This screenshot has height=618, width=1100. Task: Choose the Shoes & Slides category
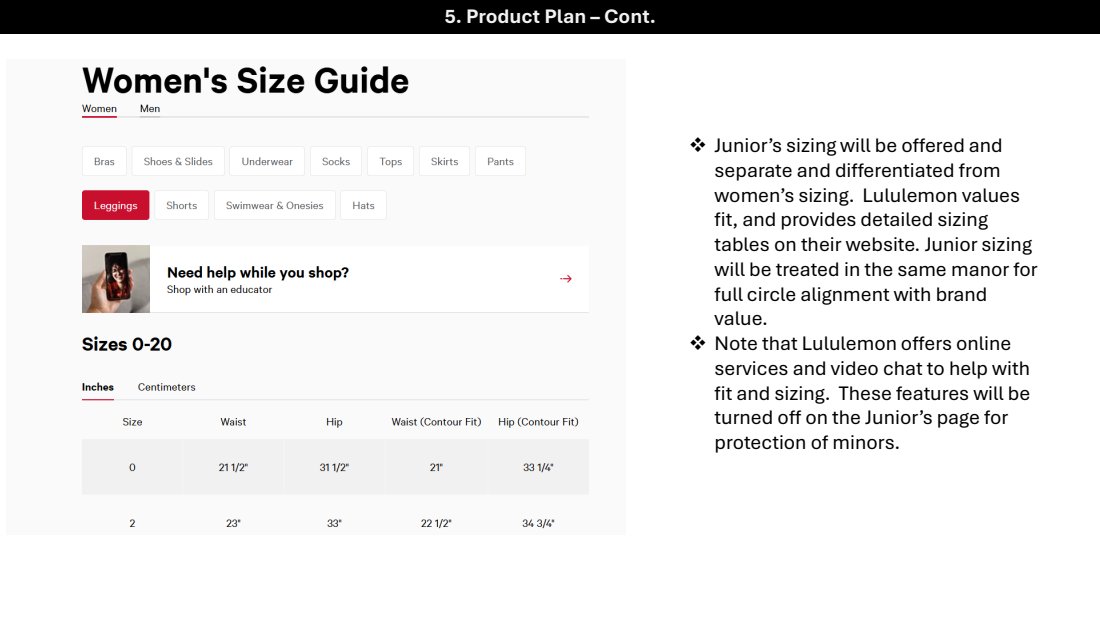178,162
